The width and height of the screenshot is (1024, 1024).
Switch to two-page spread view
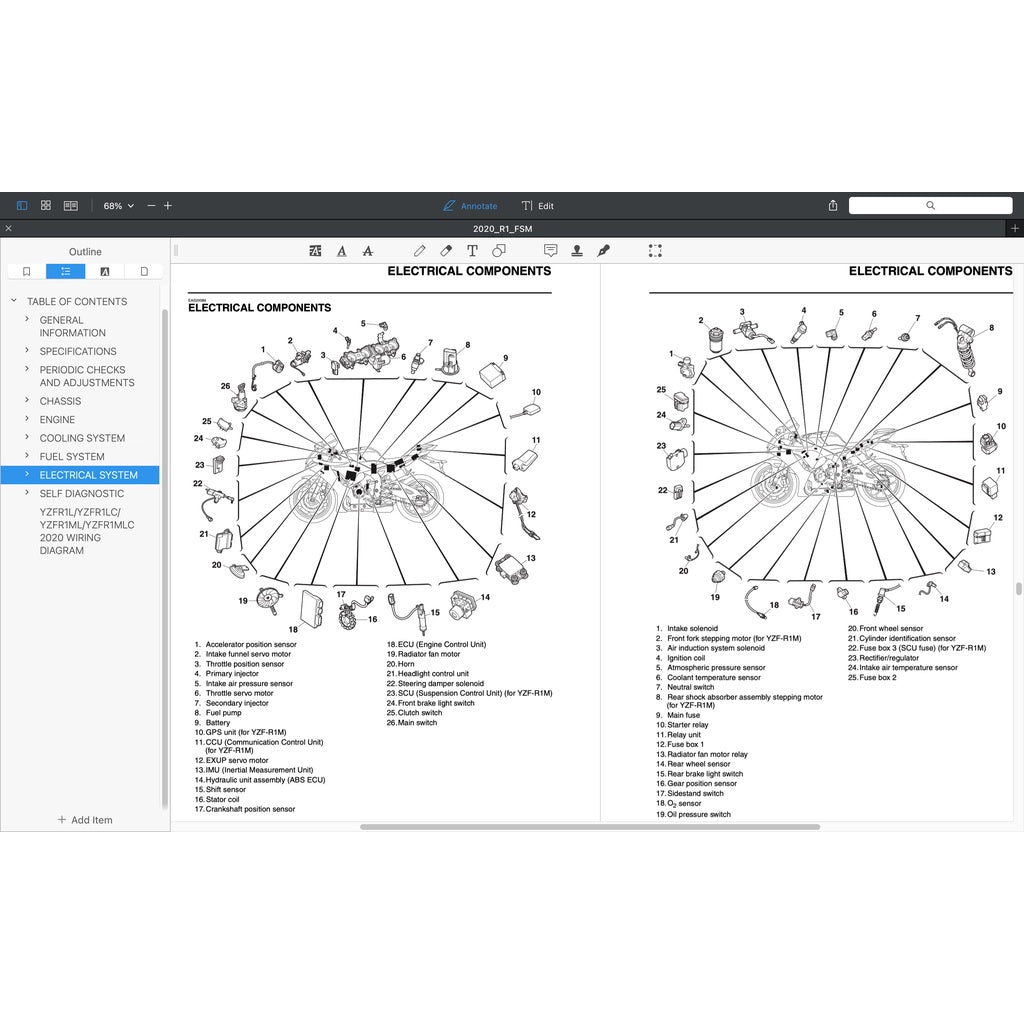[x=71, y=206]
